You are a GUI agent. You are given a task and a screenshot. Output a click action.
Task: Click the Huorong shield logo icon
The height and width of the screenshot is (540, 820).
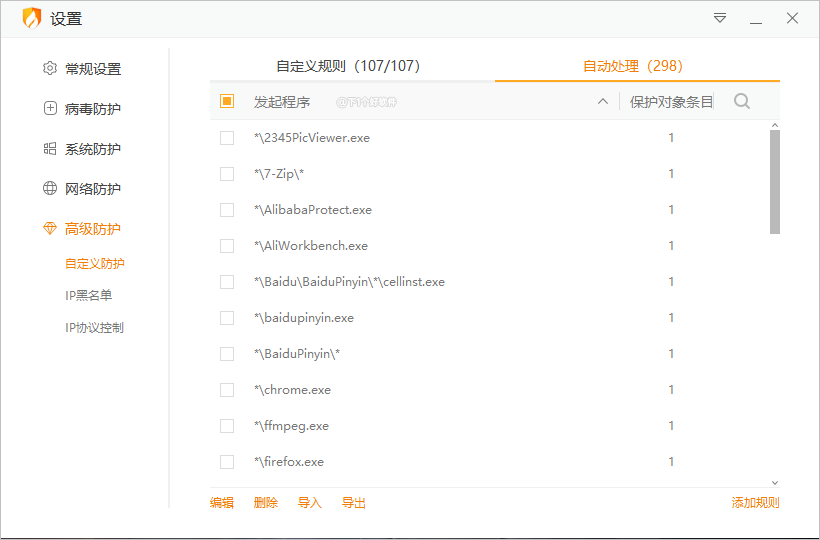tap(32, 18)
